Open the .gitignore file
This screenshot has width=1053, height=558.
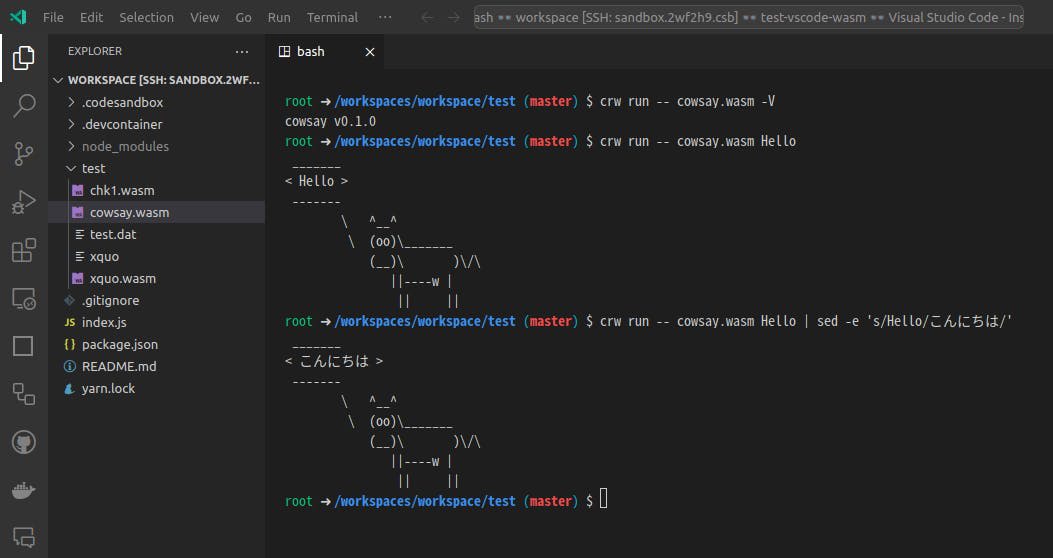[x=156, y=300]
